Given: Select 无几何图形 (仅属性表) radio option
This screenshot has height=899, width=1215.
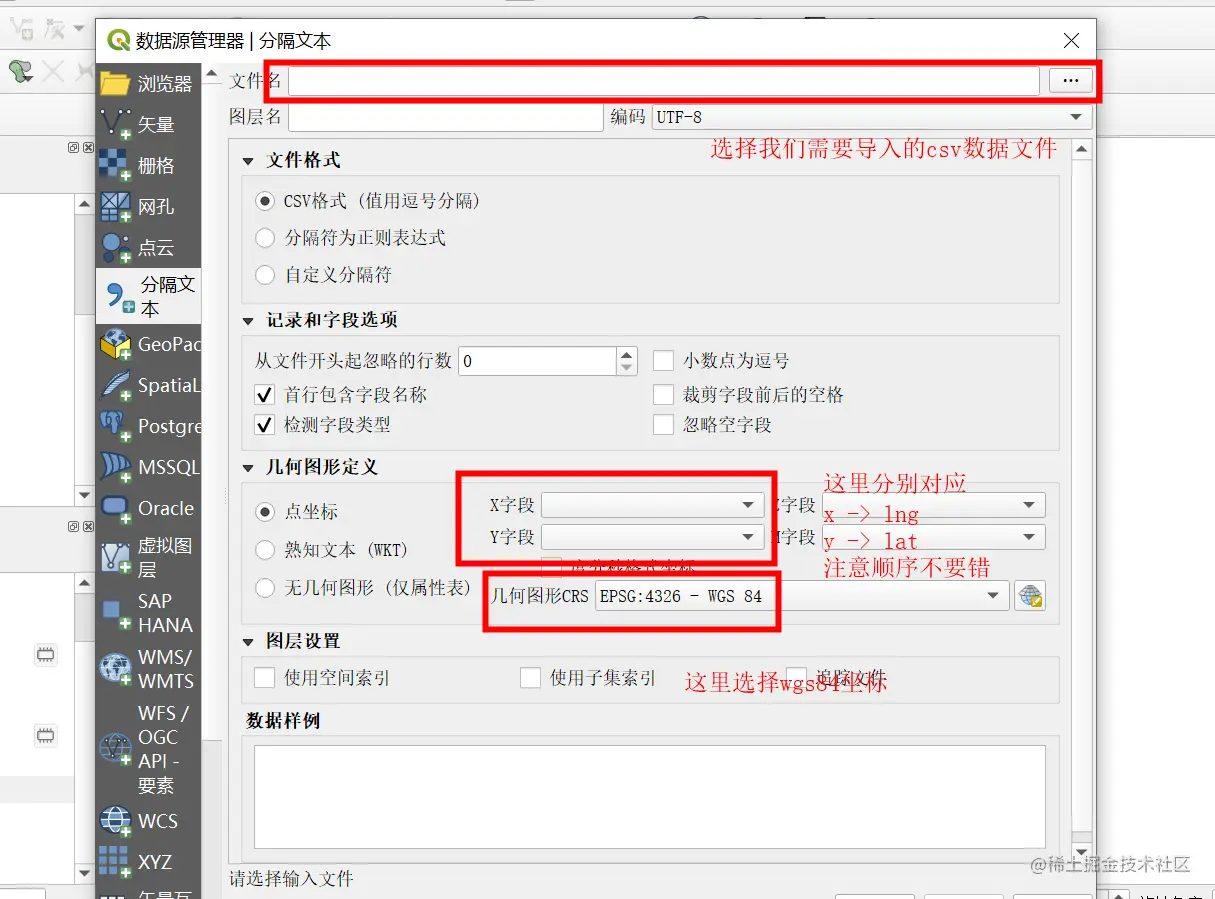Looking at the screenshot, I should pyautogui.click(x=265, y=588).
